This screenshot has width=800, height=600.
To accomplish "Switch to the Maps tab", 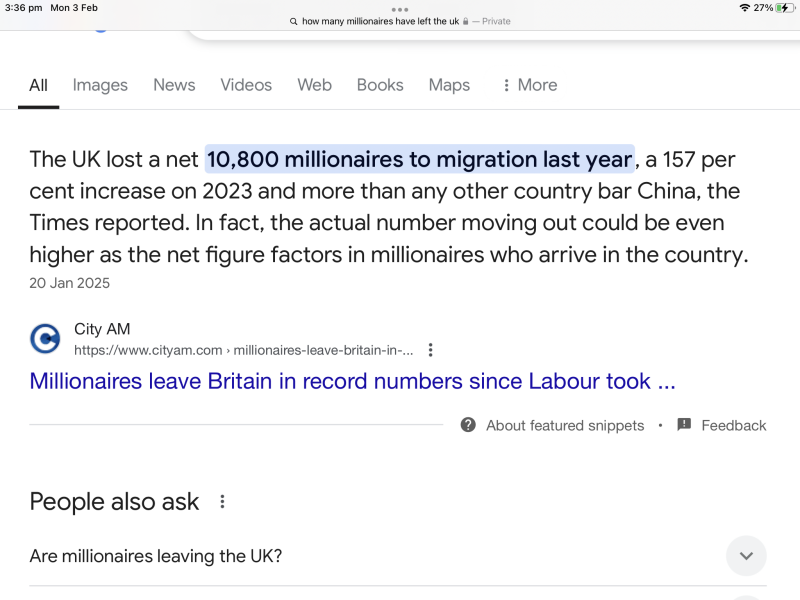I will coord(449,85).
